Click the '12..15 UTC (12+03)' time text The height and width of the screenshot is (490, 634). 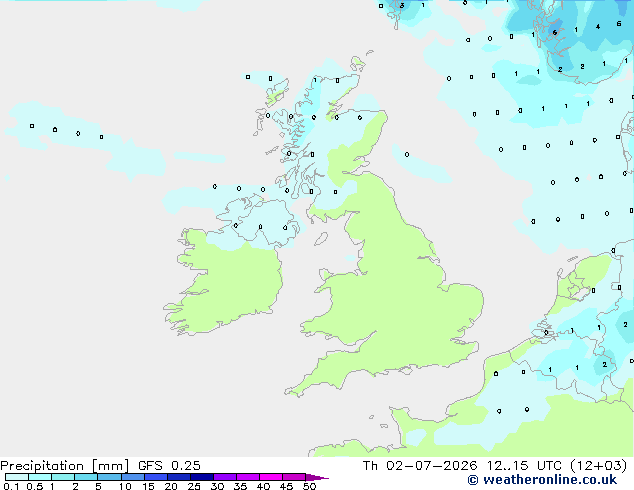557,466
